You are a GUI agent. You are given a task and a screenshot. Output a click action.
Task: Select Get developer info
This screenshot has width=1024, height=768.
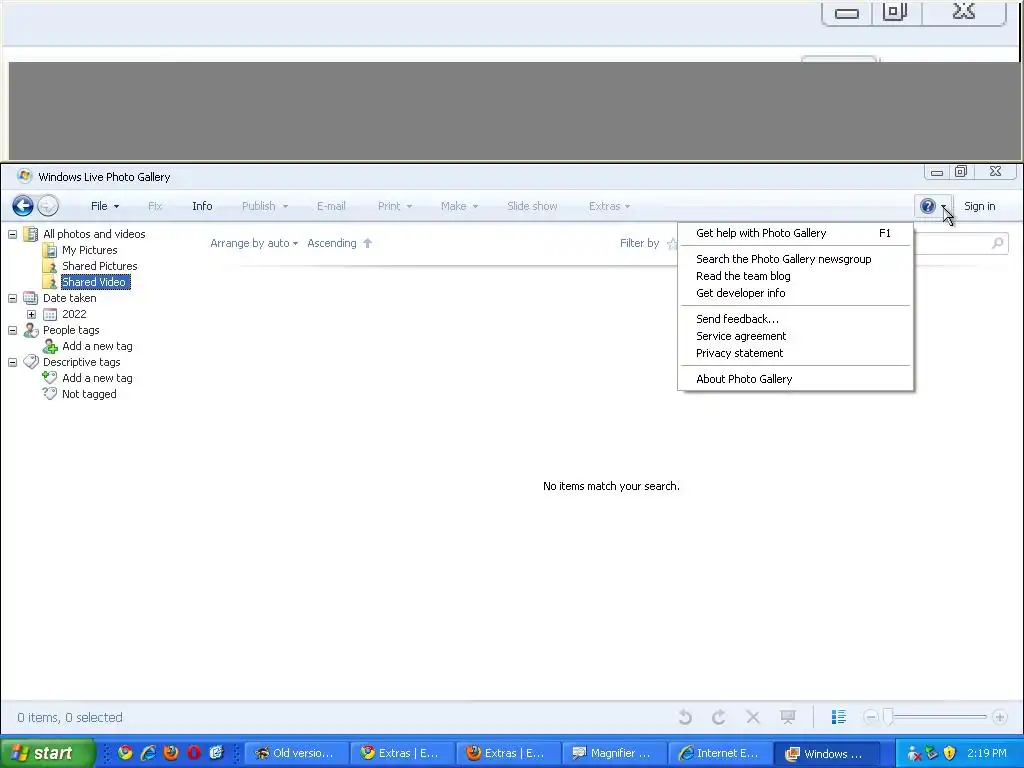tap(795, 293)
